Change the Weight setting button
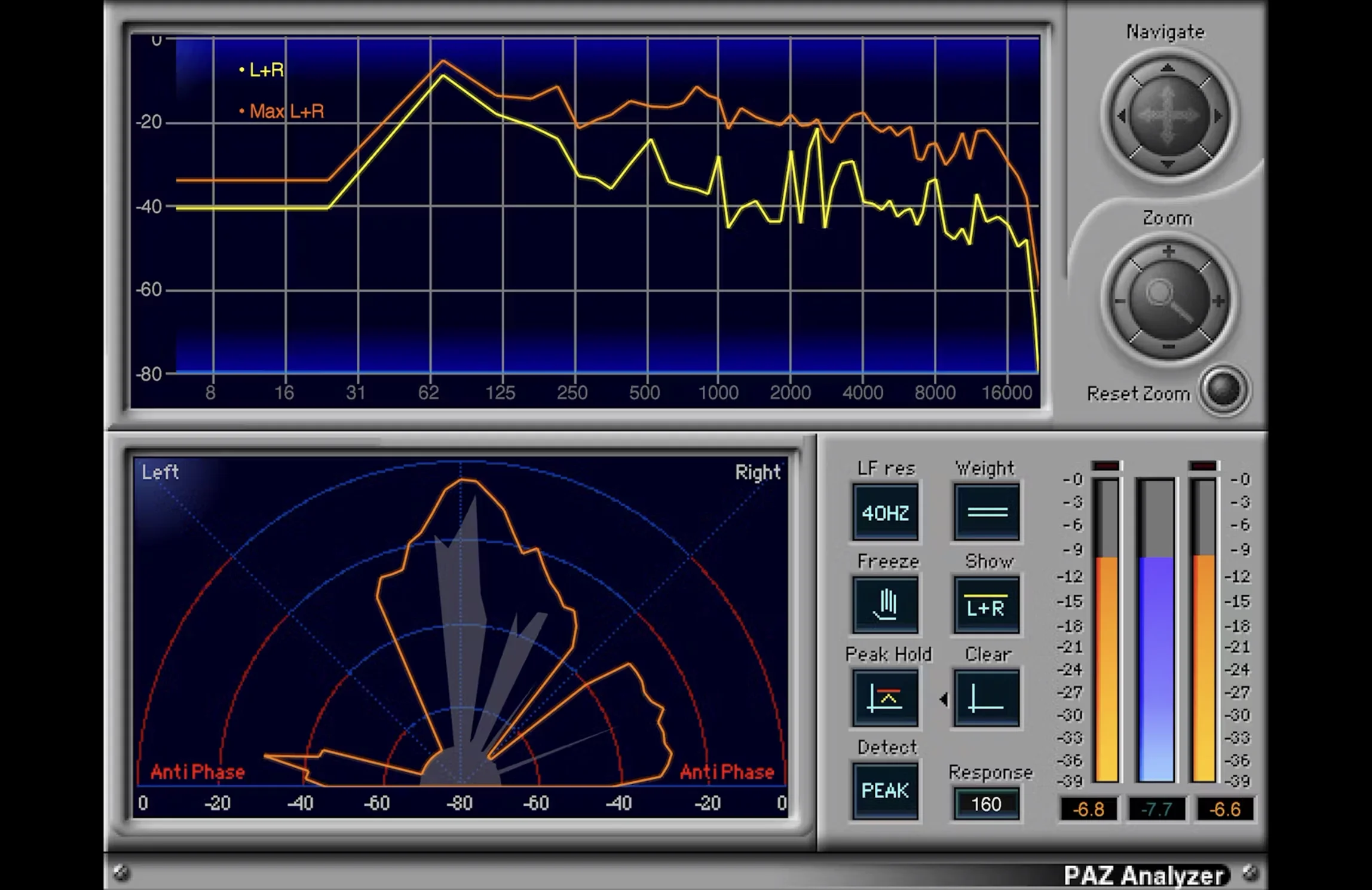This screenshot has width=1372, height=890. click(x=987, y=512)
